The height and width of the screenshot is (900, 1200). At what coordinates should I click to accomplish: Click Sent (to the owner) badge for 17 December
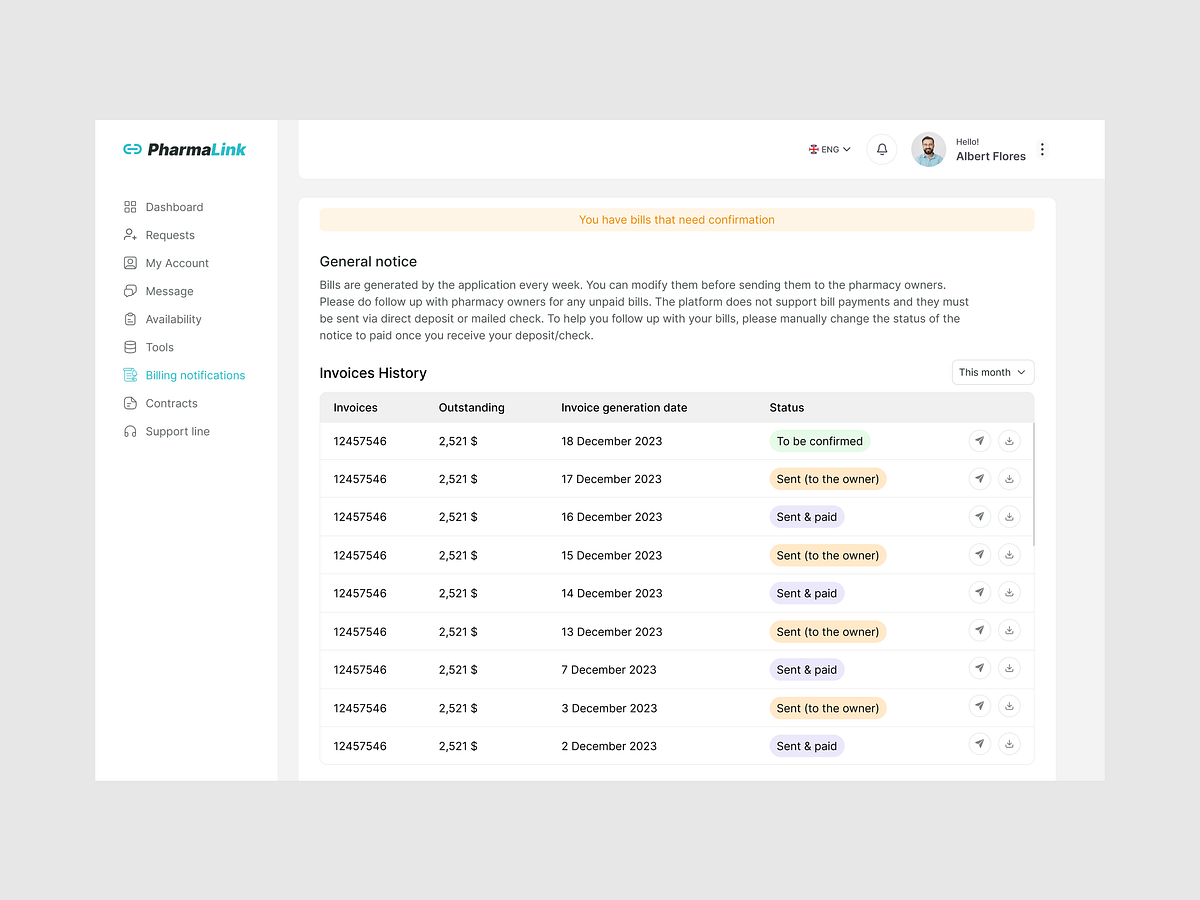click(828, 479)
